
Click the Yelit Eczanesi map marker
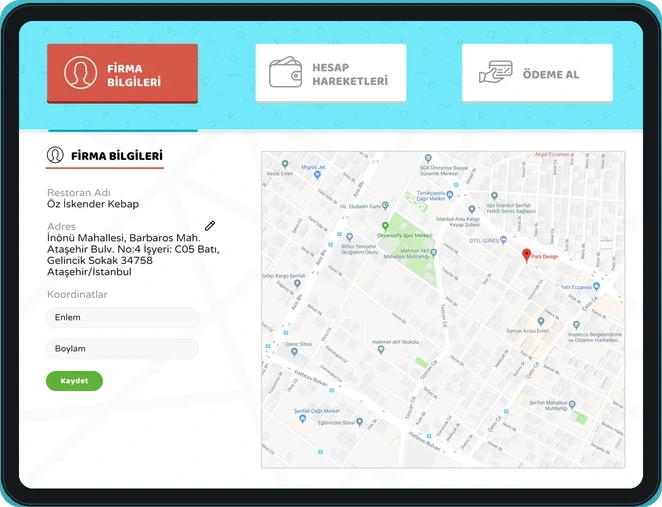click(x=596, y=287)
